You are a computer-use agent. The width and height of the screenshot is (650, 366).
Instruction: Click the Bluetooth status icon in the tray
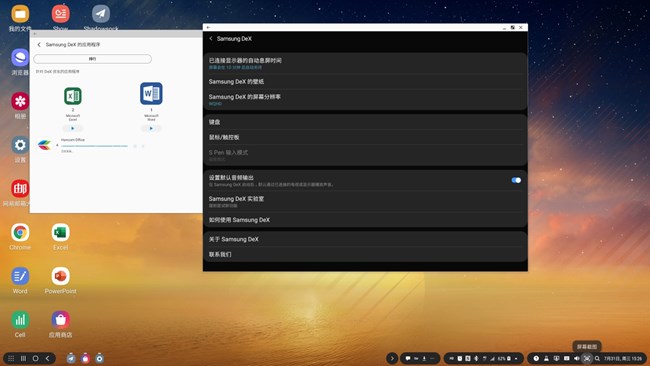(x=476, y=359)
